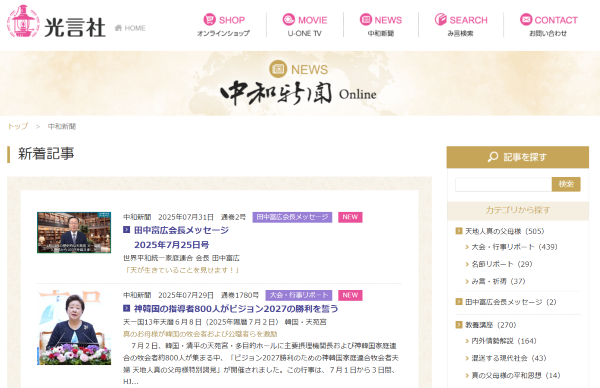Select subcategory 混迷する現代社会 (43)
600x388 pixels.
509,358
